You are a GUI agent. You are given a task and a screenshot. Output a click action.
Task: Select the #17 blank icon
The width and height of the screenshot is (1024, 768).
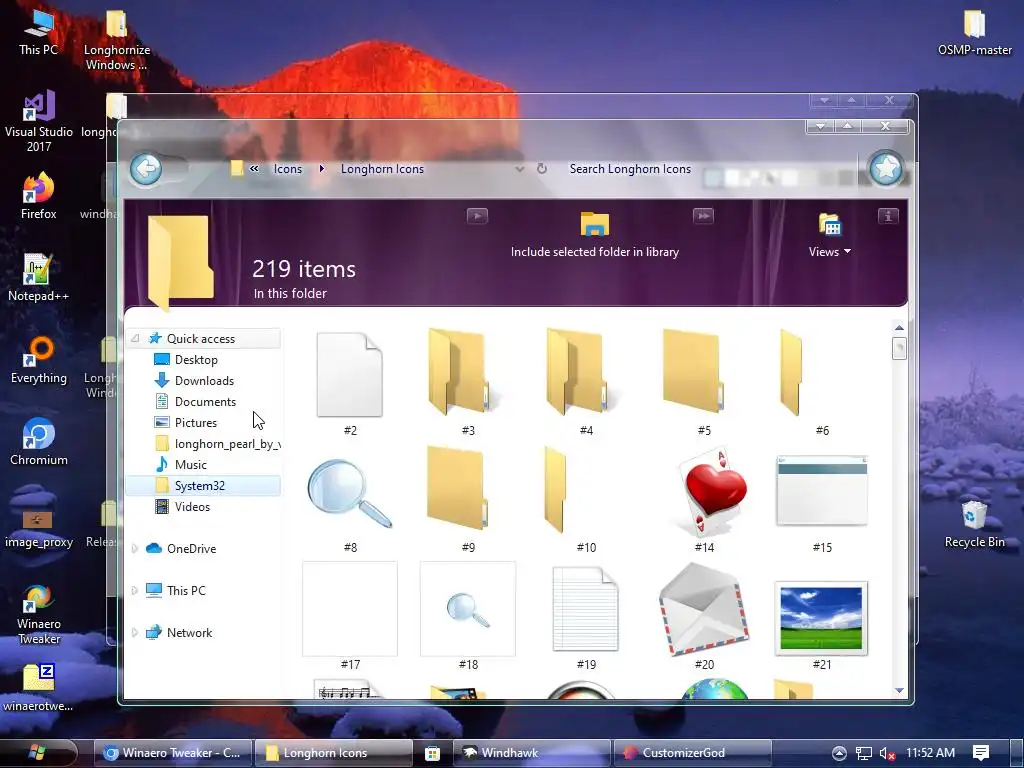(x=350, y=609)
